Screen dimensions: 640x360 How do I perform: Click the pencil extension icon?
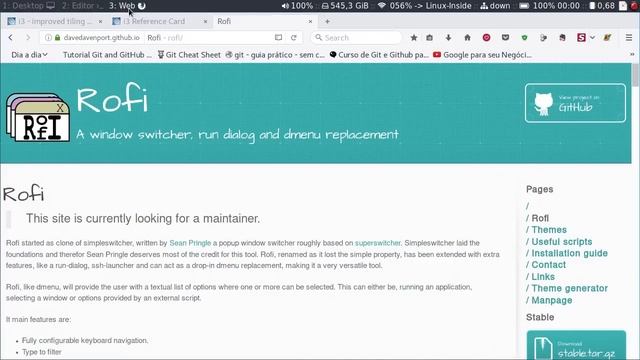607,38
